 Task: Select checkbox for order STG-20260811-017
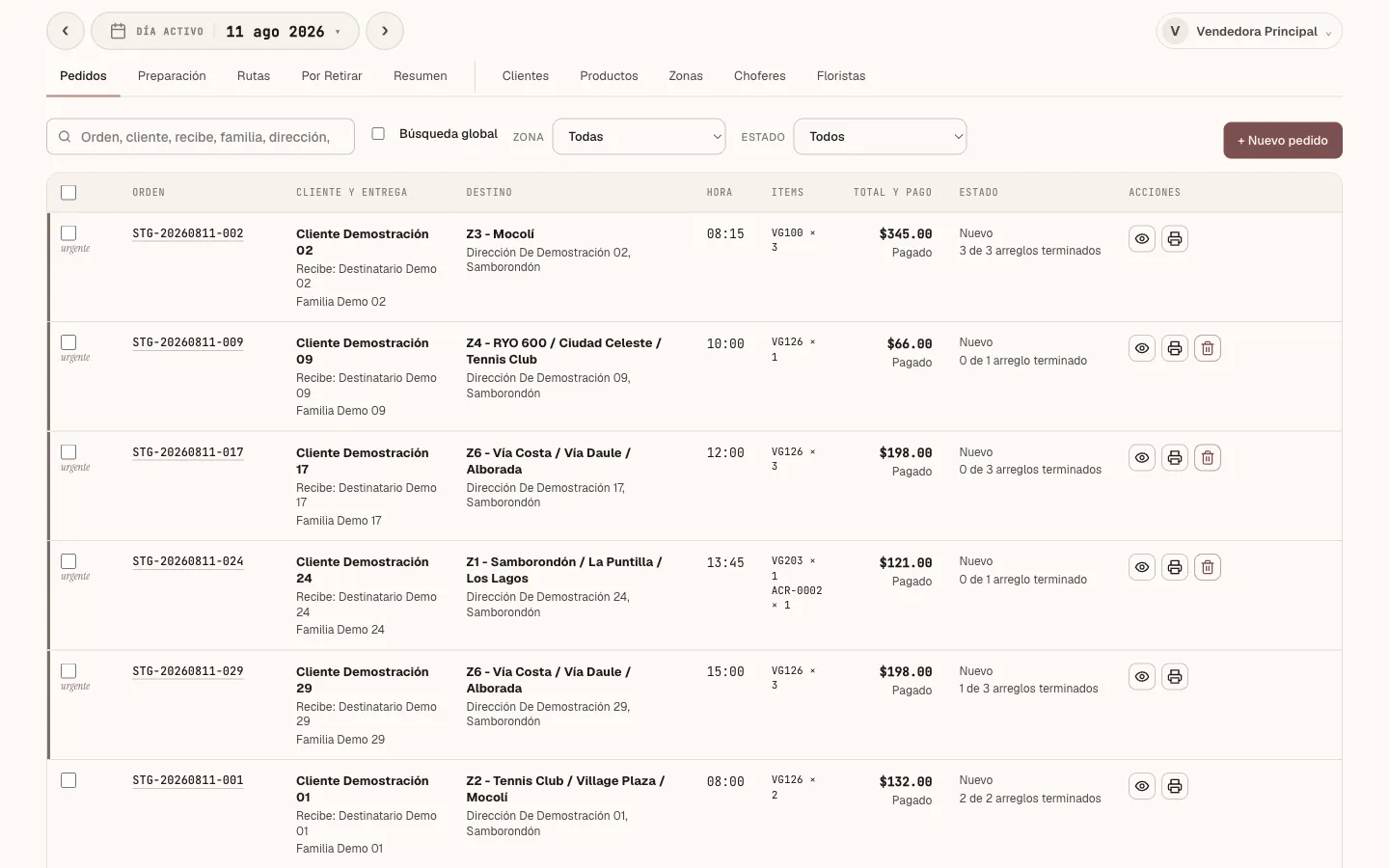(68, 452)
